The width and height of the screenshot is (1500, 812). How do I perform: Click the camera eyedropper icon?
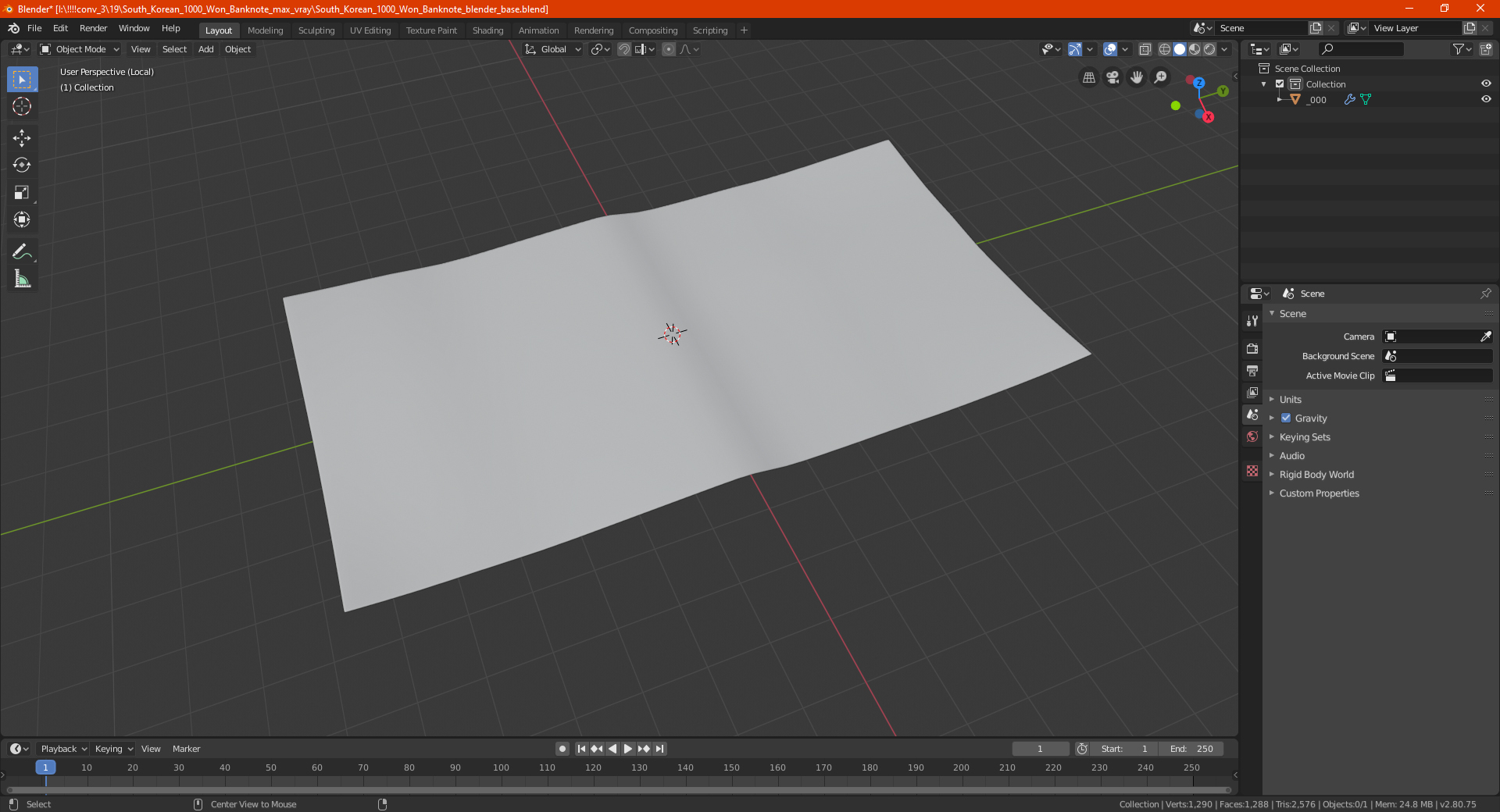(1486, 337)
